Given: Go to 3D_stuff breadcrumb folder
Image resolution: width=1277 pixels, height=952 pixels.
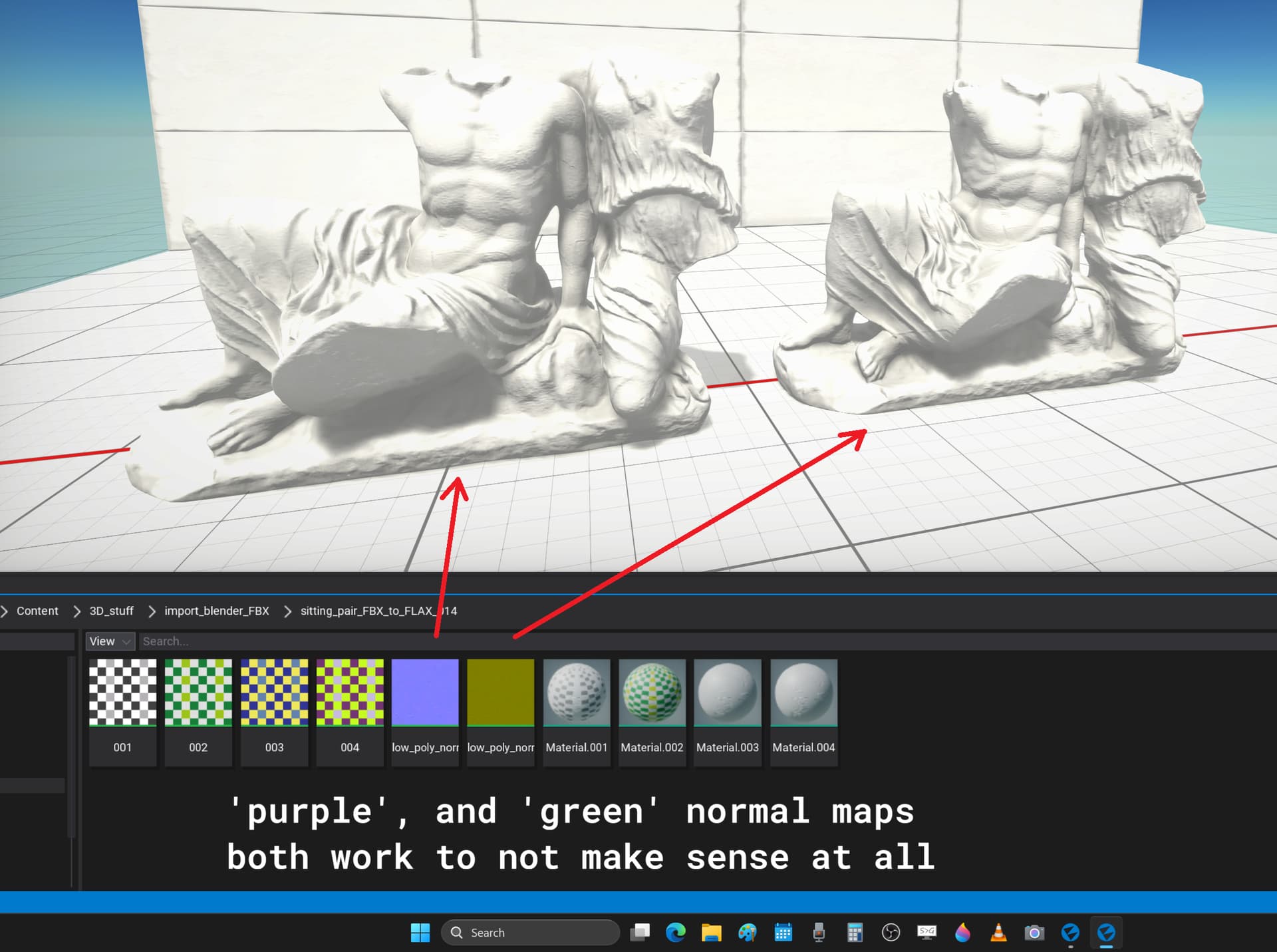Looking at the screenshot, I should click(x=111, y=611).
